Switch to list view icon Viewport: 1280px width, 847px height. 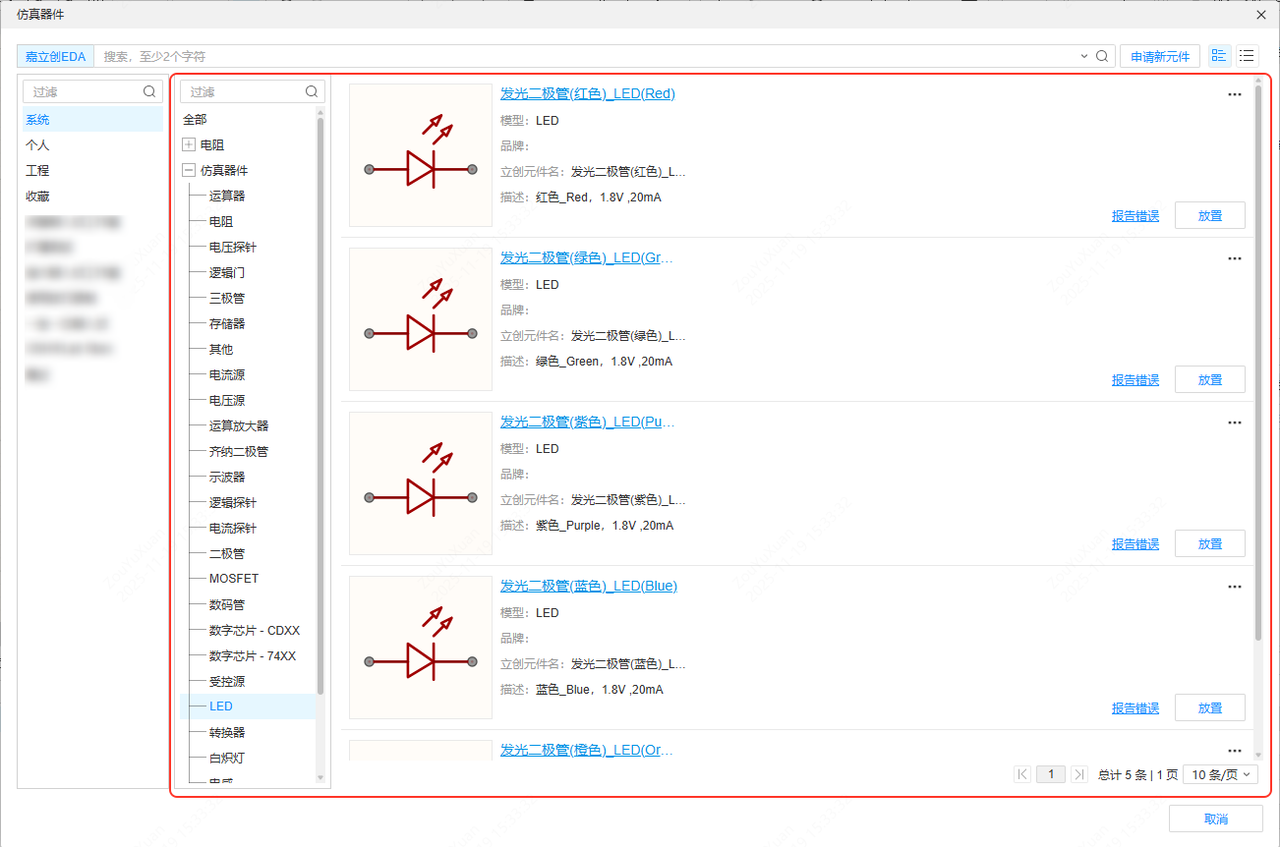[x=1247, y=56]
